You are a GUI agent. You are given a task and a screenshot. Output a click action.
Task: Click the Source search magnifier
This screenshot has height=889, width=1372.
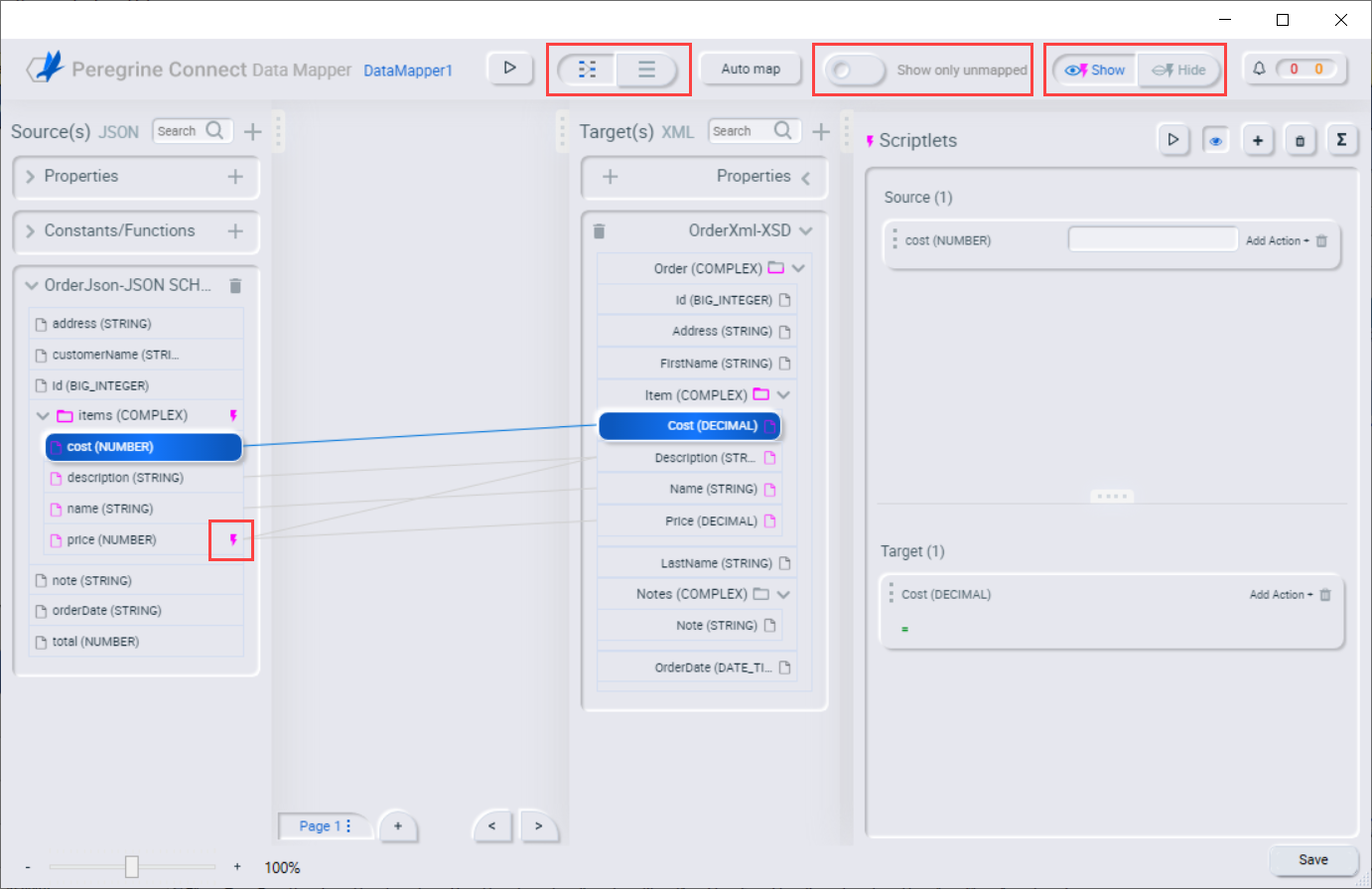[214, 130]
